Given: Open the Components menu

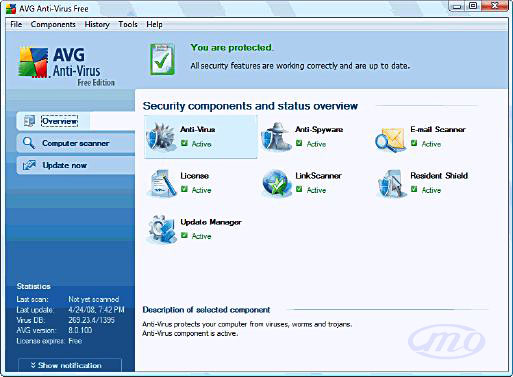Looking at the screenshot, I should (53, 24).
